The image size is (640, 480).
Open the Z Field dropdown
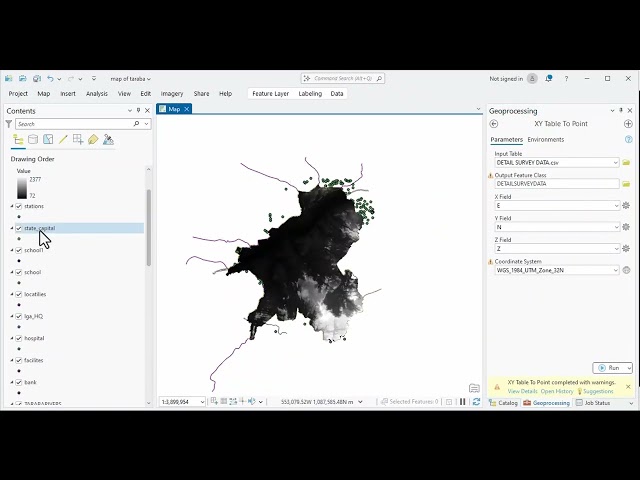(x=616, y=248)
